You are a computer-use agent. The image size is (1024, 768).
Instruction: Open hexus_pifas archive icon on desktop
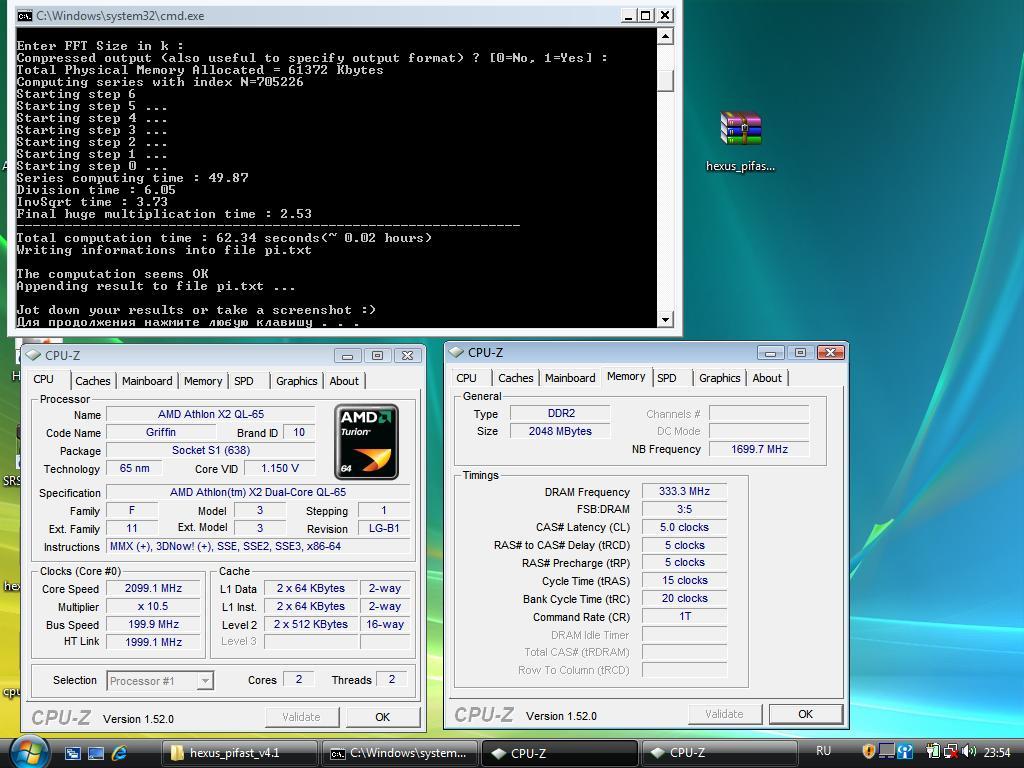click(741, 140)
